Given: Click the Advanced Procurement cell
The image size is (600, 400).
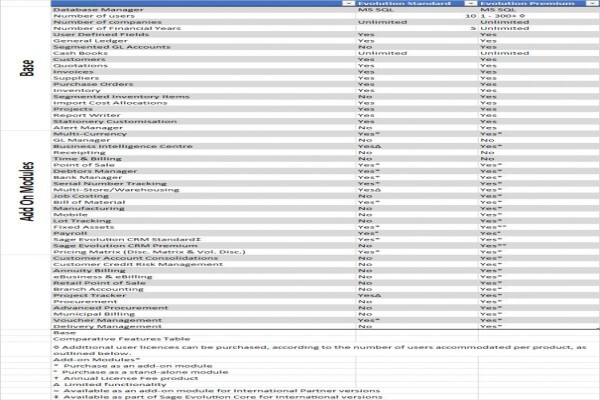Looking at the screenshot, I should (x=203, y=308).
